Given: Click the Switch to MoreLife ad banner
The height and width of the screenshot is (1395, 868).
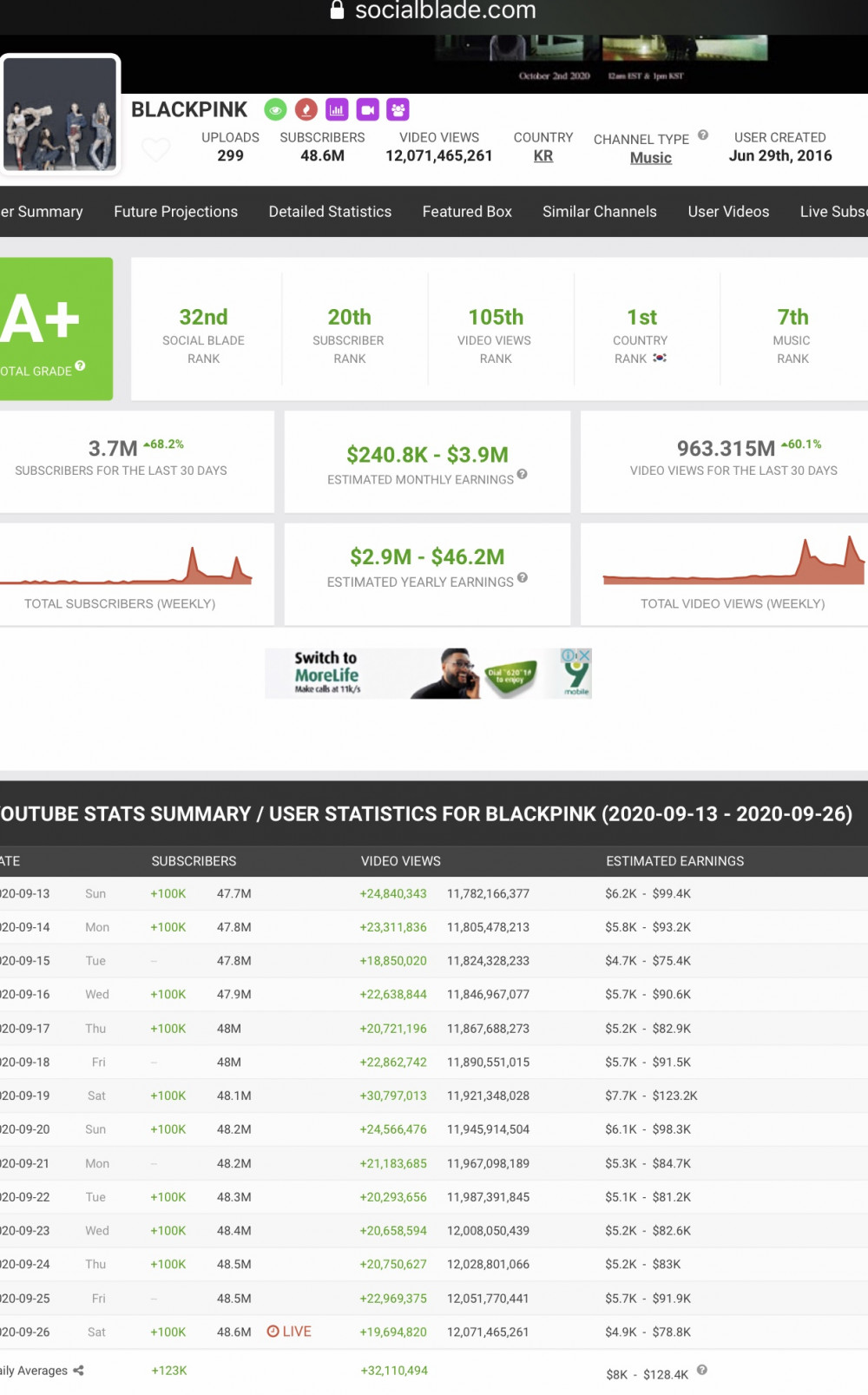Looking at the screenshot, I should [428, 674].
